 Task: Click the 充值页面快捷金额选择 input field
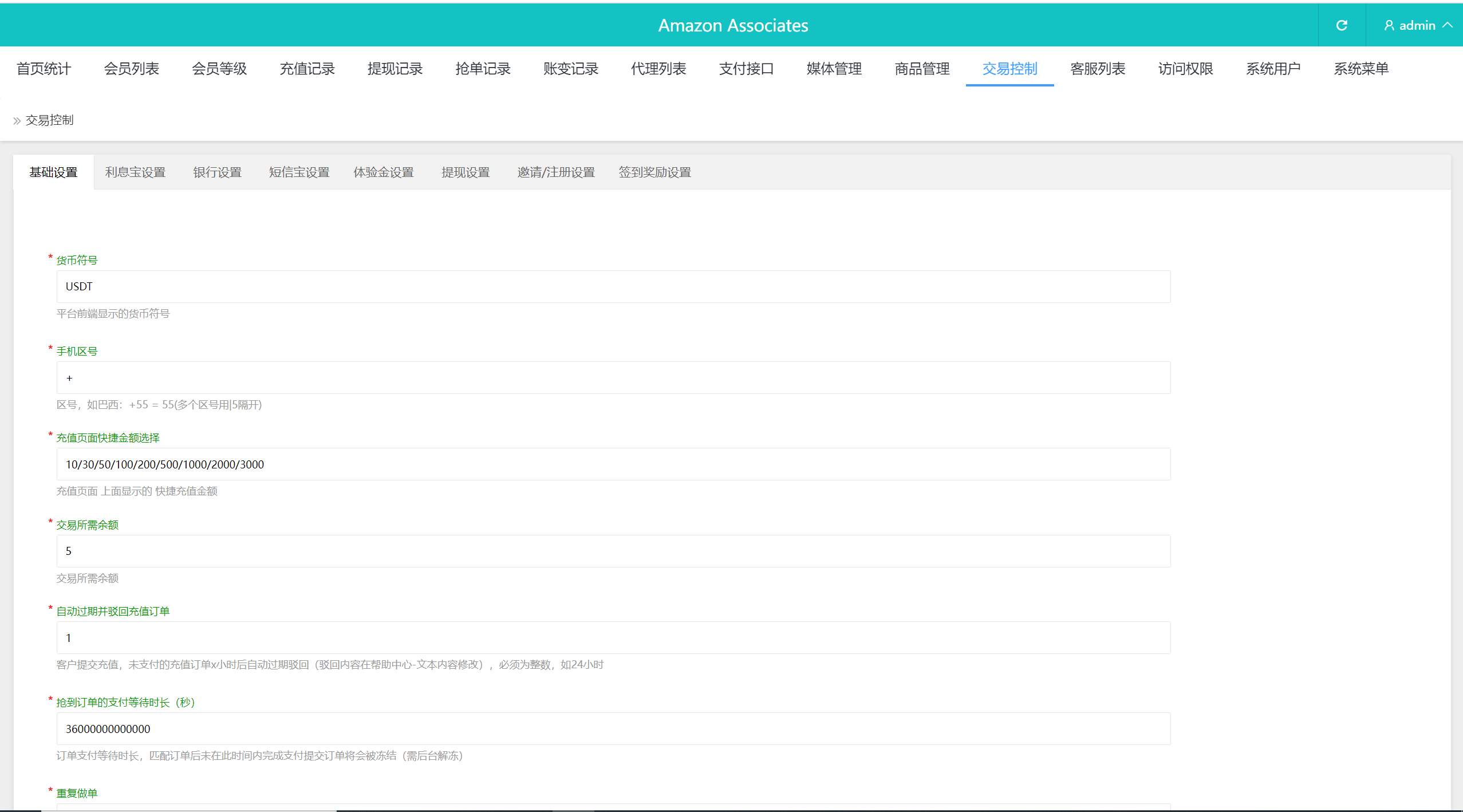point(613,464)
